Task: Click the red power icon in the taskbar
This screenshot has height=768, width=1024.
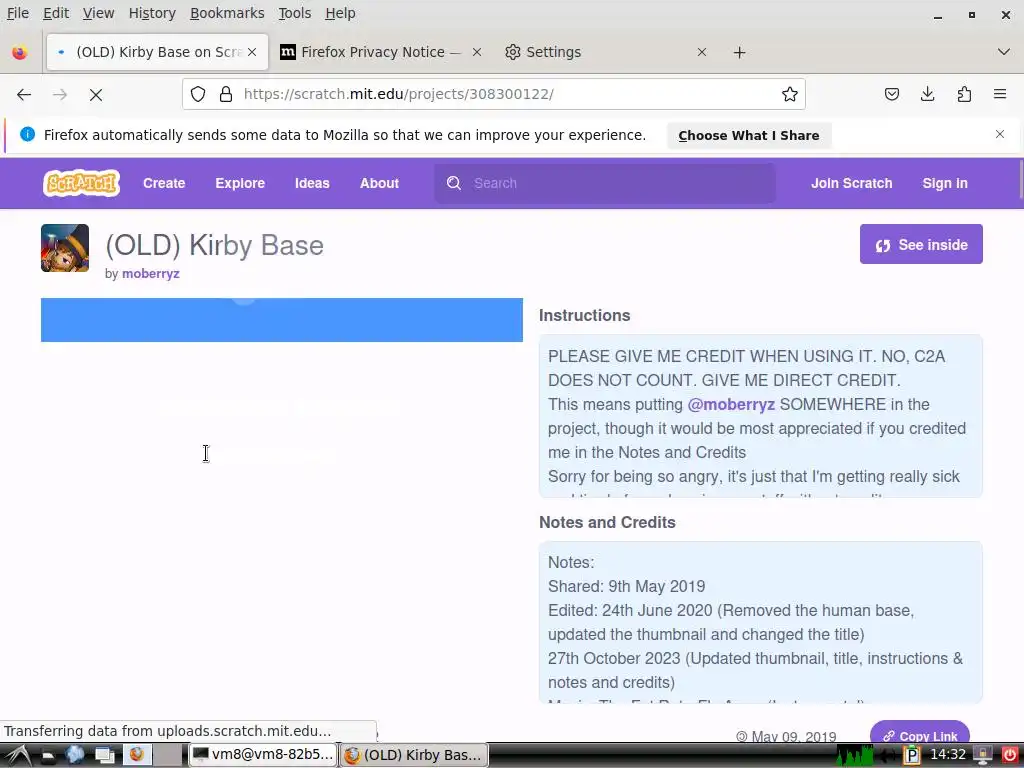Action: coord(1009,755)
